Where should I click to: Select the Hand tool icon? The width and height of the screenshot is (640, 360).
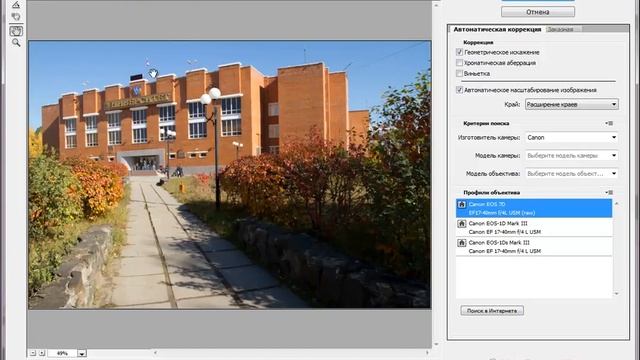pyautogui.click(x=16, y=31)
